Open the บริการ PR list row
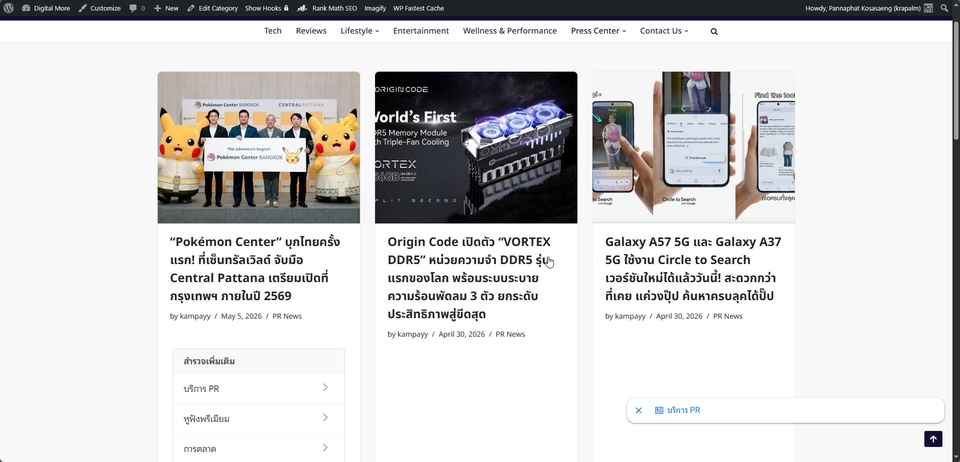This screenshot has height=462, width=960. point(259,389)
